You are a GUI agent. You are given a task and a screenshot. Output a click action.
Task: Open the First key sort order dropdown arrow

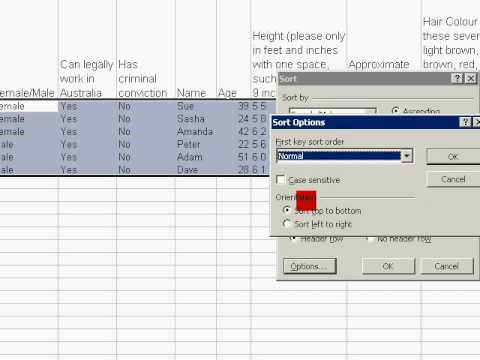pos(407,156)
